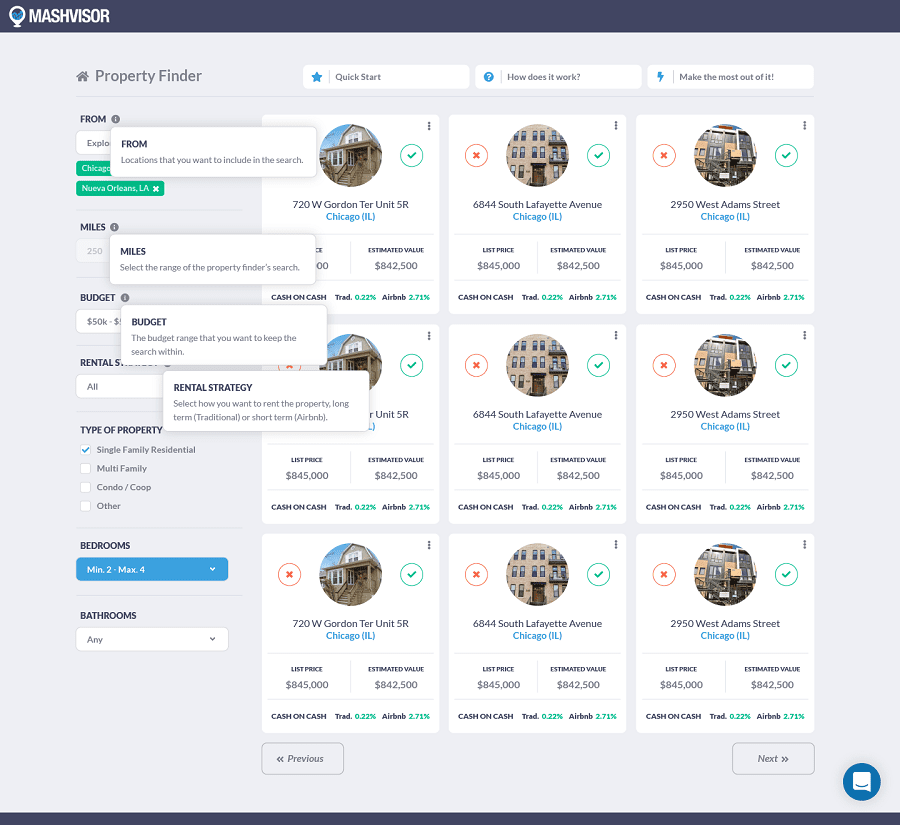Image resolution: width=900 pixels, height=825 pixels.
Task: Click the info icon beside MILES label
Action: 114,227
